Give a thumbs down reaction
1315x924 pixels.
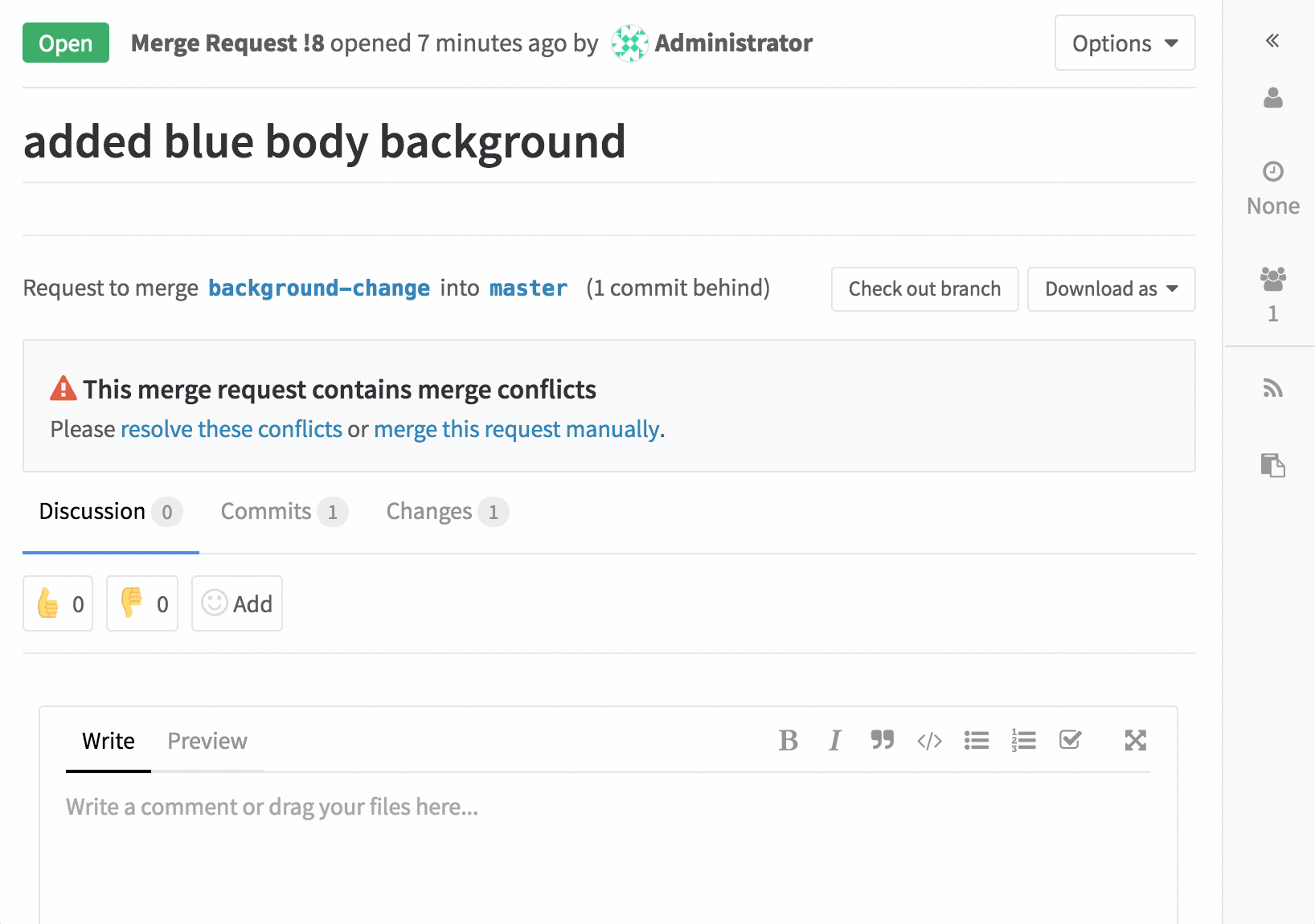[x=141, y=603]
